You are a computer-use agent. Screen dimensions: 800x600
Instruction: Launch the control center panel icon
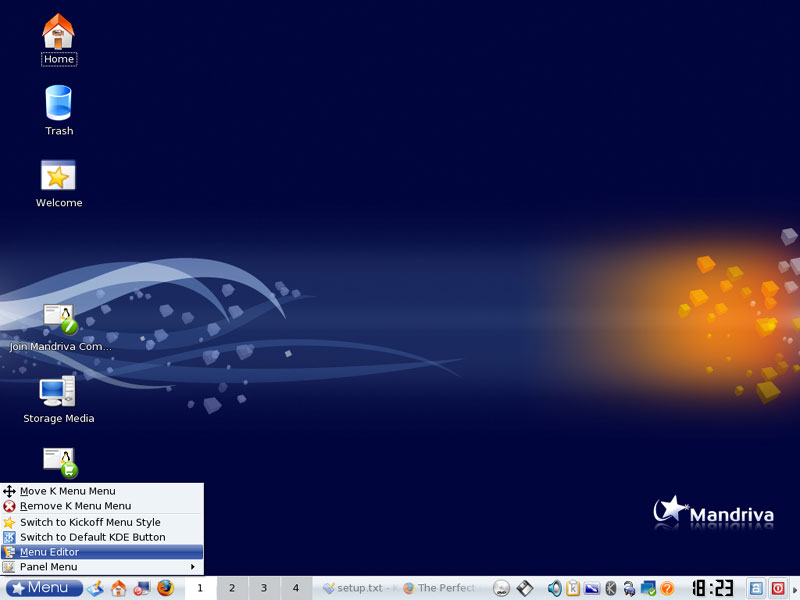pyautogui.click(x=142, y=588)
